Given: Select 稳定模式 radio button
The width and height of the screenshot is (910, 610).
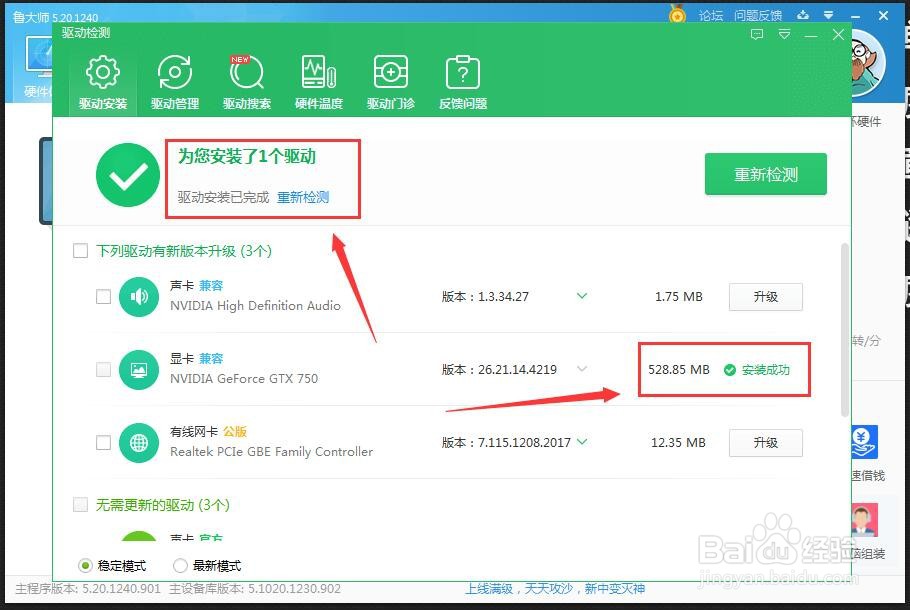Looking at the screenshot, I should pos(85,565).
